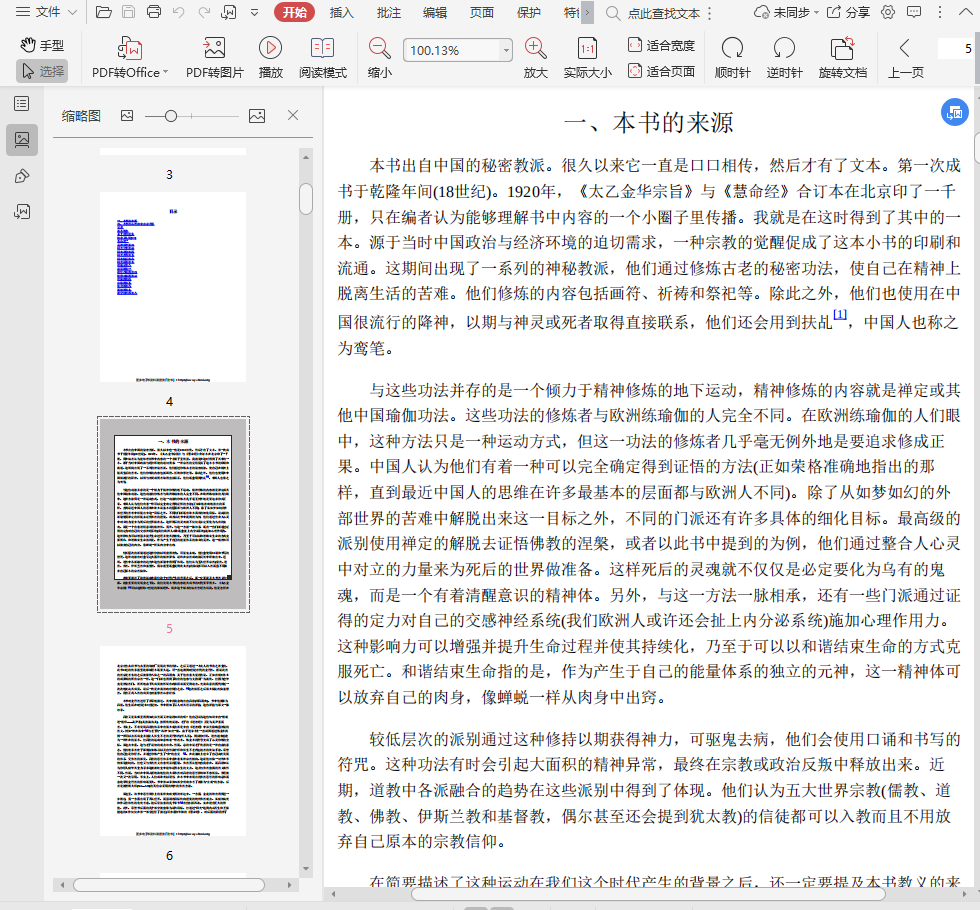Activate the 选择 selection tool
The image size is (980, 910).
point(42,71)
